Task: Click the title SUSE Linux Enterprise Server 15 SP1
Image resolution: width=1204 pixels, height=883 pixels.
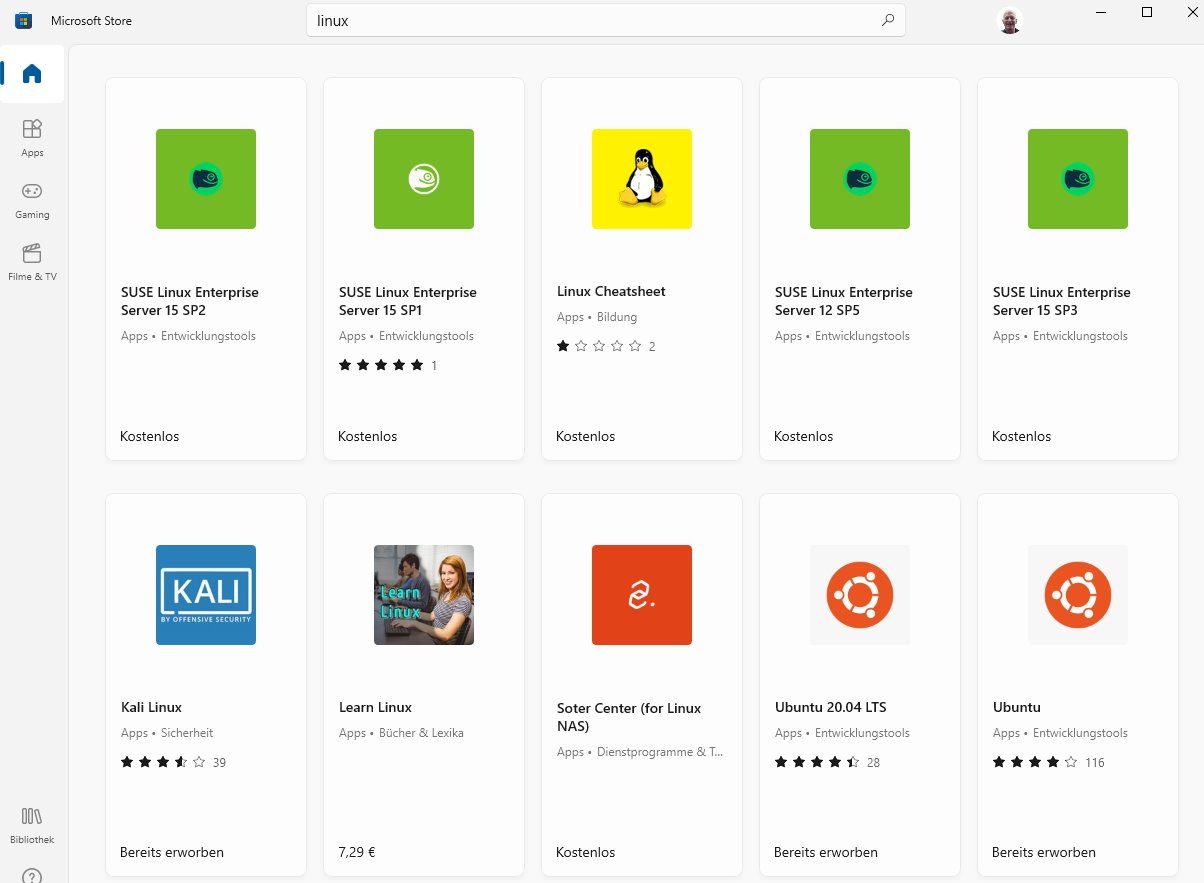Action: click(408, 301)
